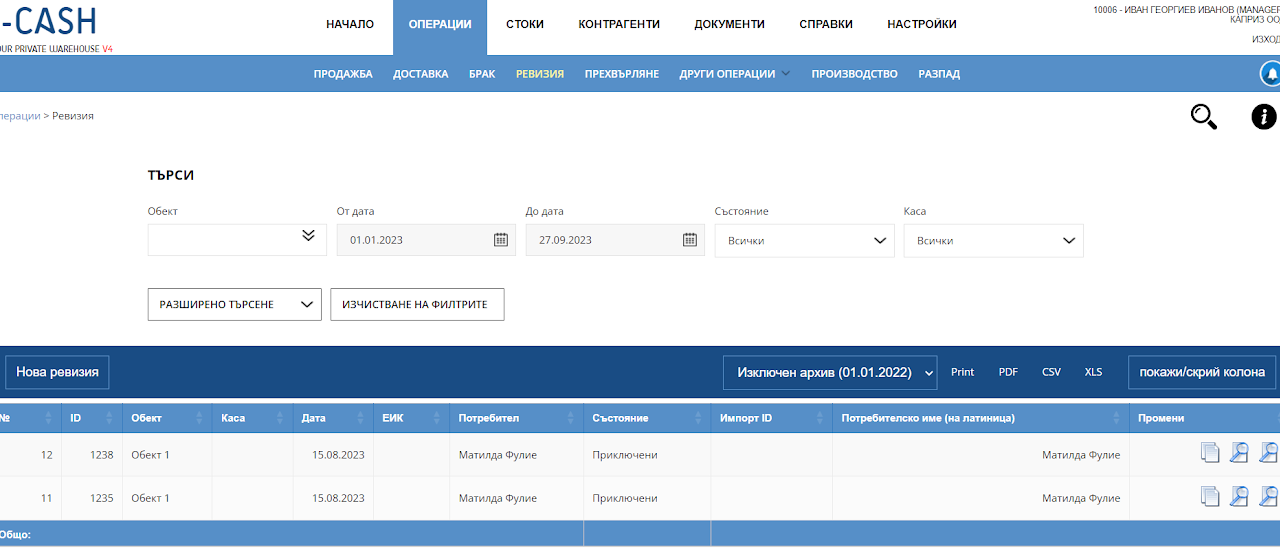Click Приключени status in row 12
Image resolution: width=1280 pixels, height=554 pixels.
(x=625, y=455)
